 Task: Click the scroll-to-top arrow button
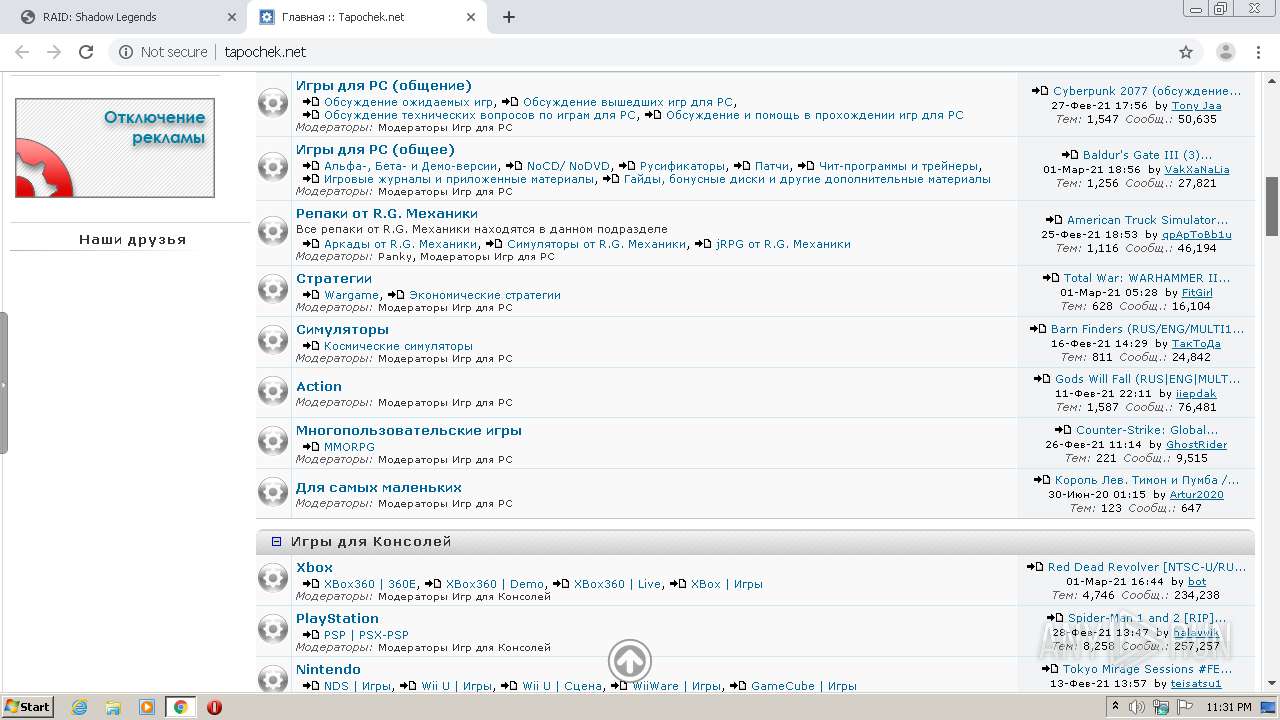pos(630,661)
